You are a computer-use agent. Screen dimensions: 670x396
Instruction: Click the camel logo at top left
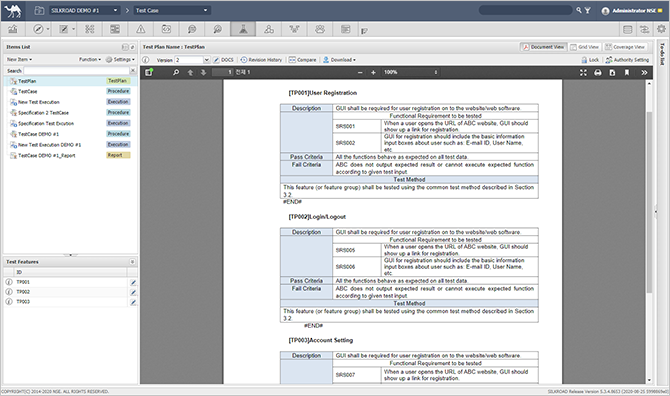coord(13,11)
